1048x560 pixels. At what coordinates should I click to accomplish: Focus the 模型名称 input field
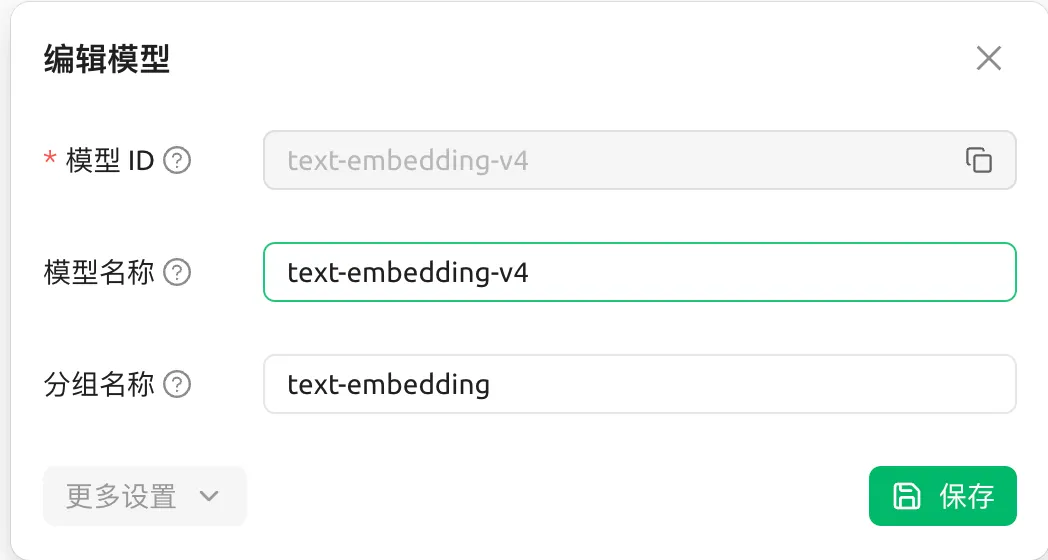point(640,272)
